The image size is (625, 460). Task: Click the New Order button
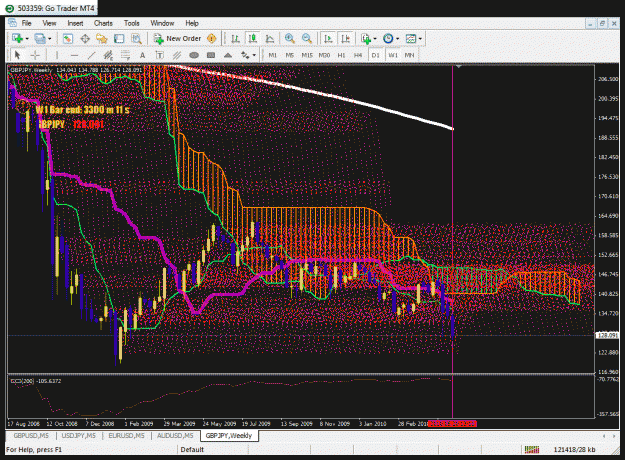177,39
